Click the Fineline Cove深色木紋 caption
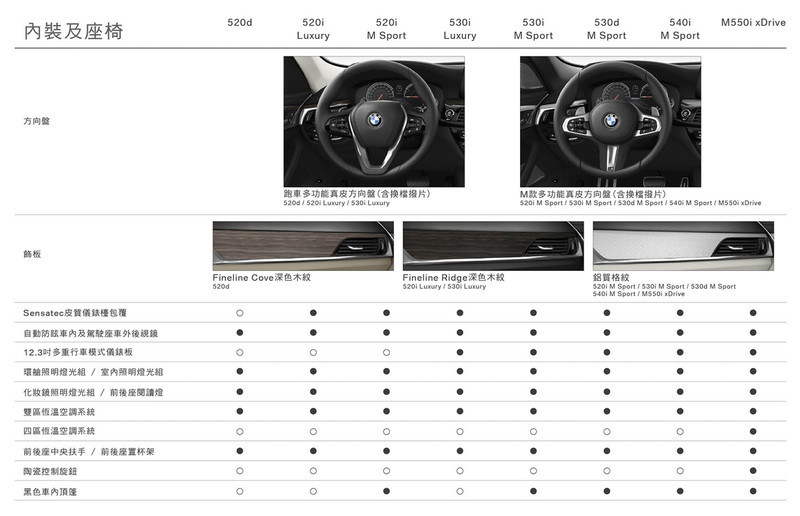This screenshot has height=516, width=800. pyautogui.click(x=262, y=277)
